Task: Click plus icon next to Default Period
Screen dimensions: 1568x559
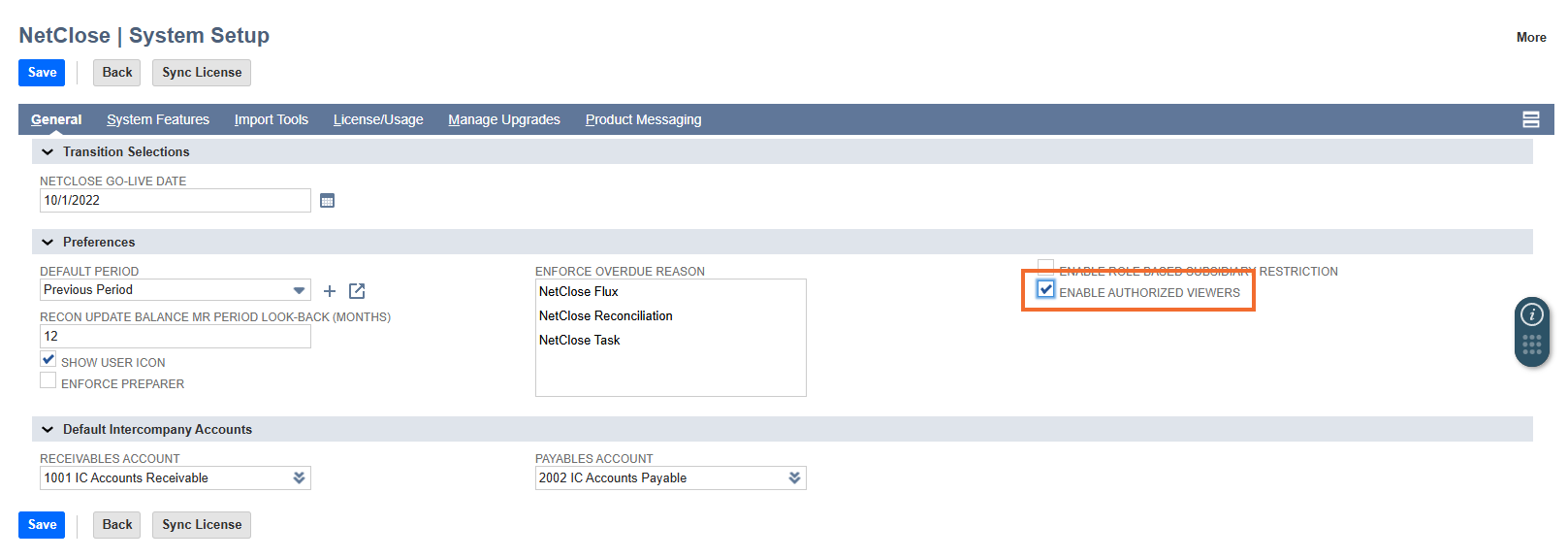Action: click(330, 291)
